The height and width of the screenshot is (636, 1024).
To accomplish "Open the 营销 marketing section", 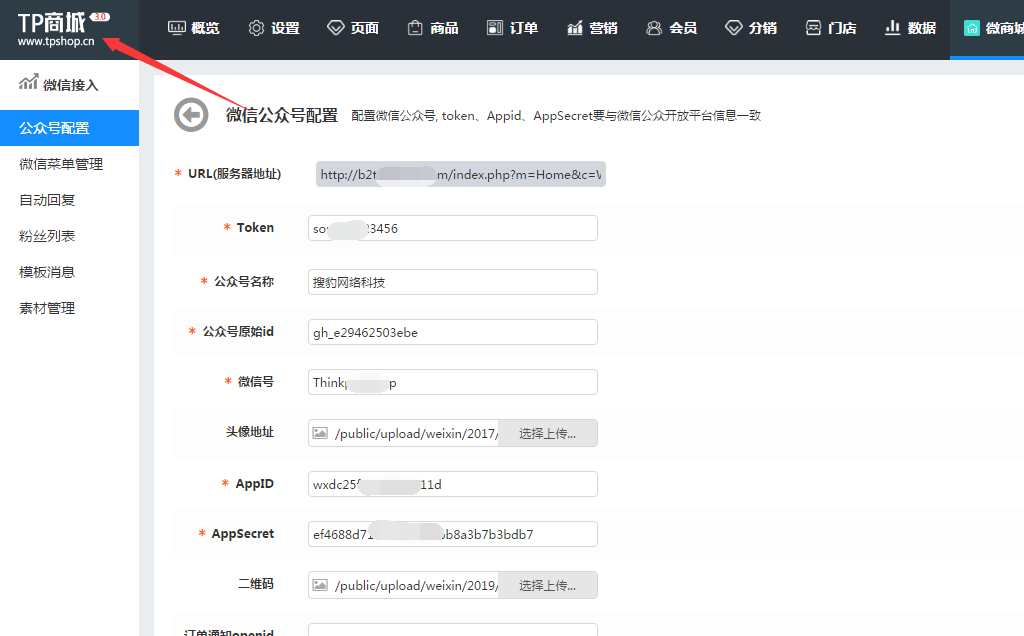I will tap(591, 28).
